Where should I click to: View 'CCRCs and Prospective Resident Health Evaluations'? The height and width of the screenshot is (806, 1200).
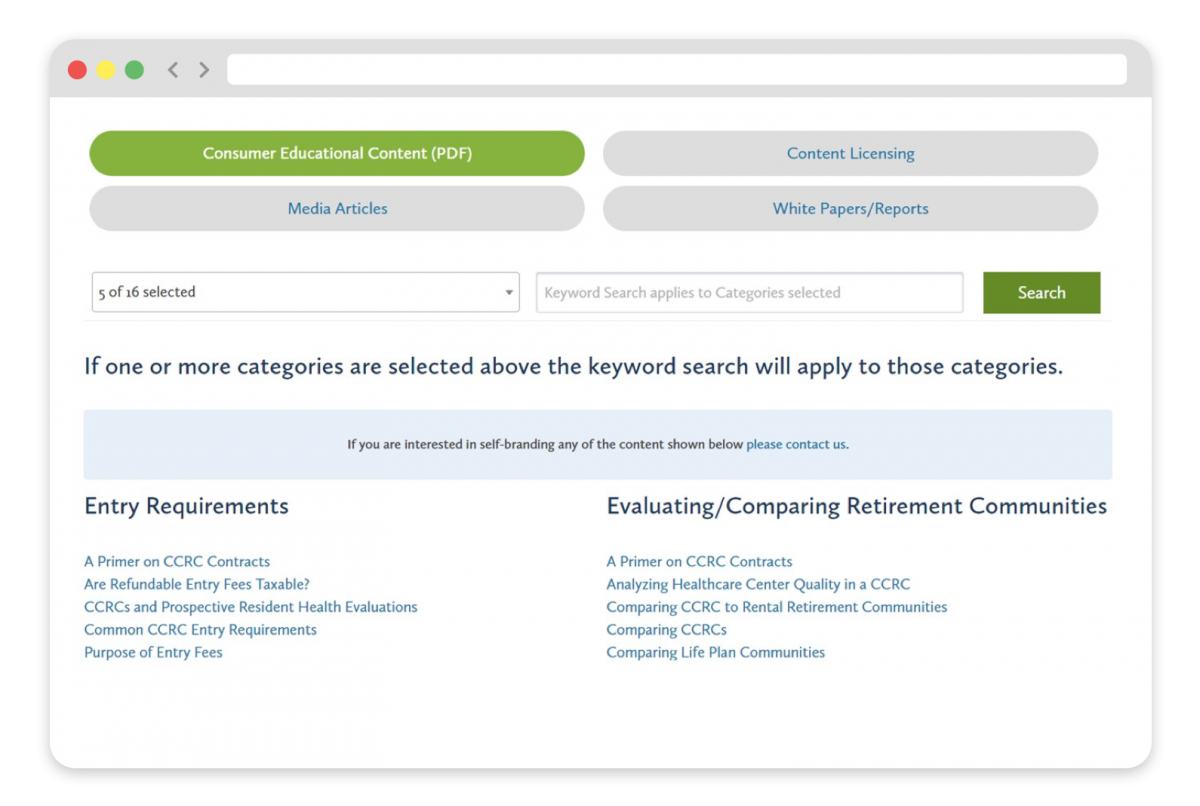pos(250,607)
